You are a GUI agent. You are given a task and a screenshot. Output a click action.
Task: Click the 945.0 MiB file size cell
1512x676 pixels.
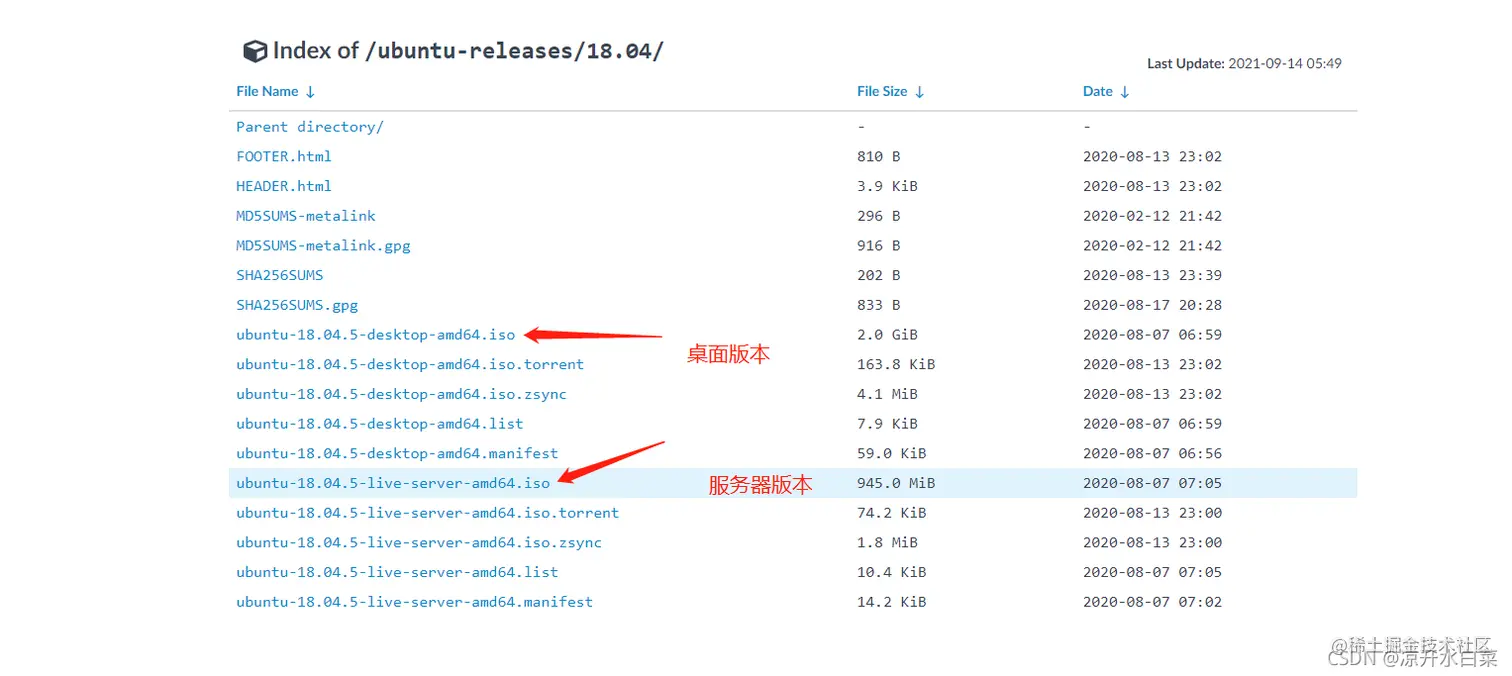pos(896,483)
